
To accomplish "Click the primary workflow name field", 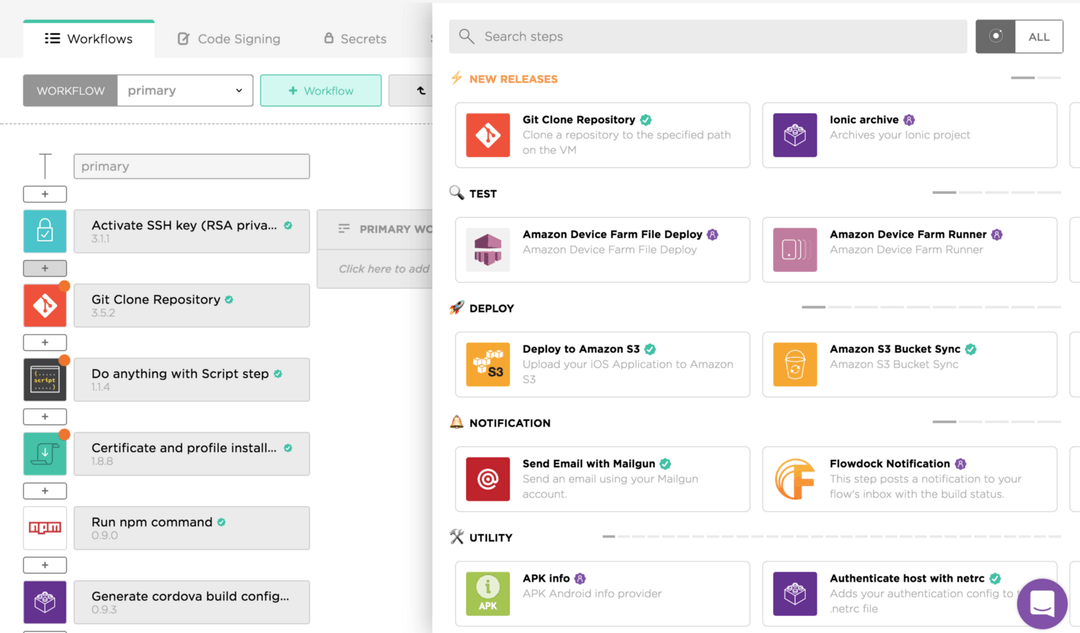I will [191, 166].
